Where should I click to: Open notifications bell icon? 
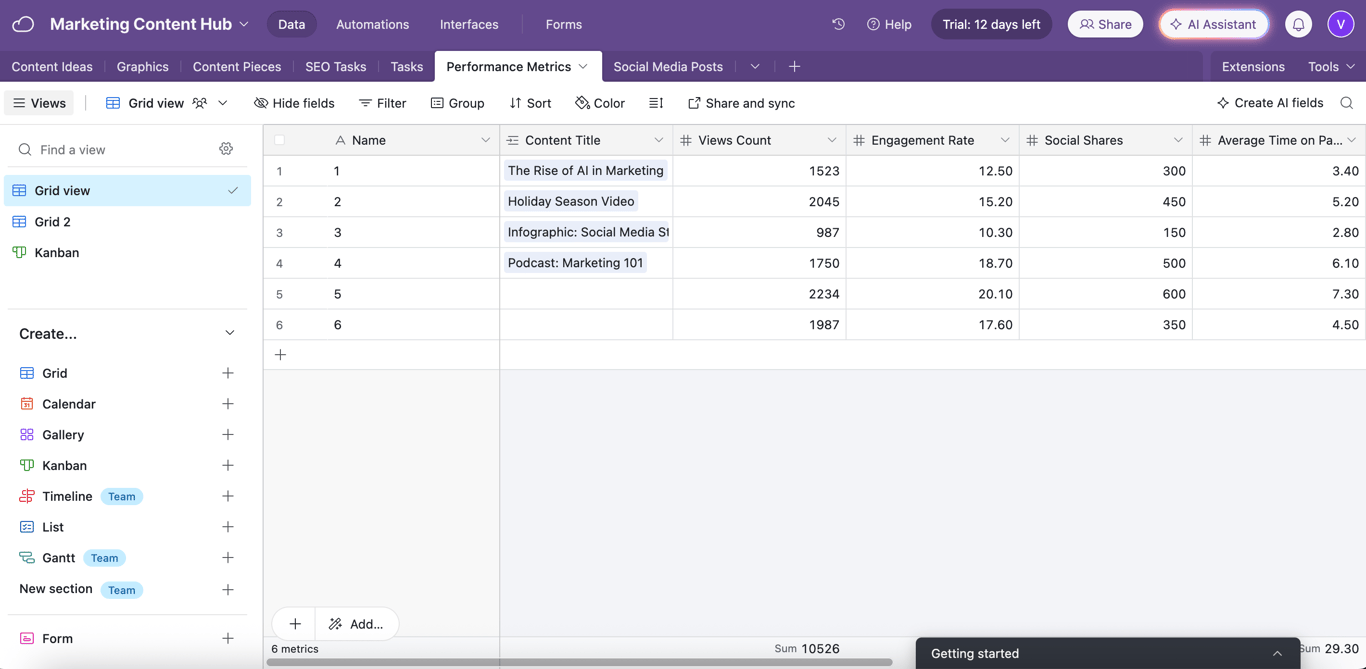(1298, 24)
